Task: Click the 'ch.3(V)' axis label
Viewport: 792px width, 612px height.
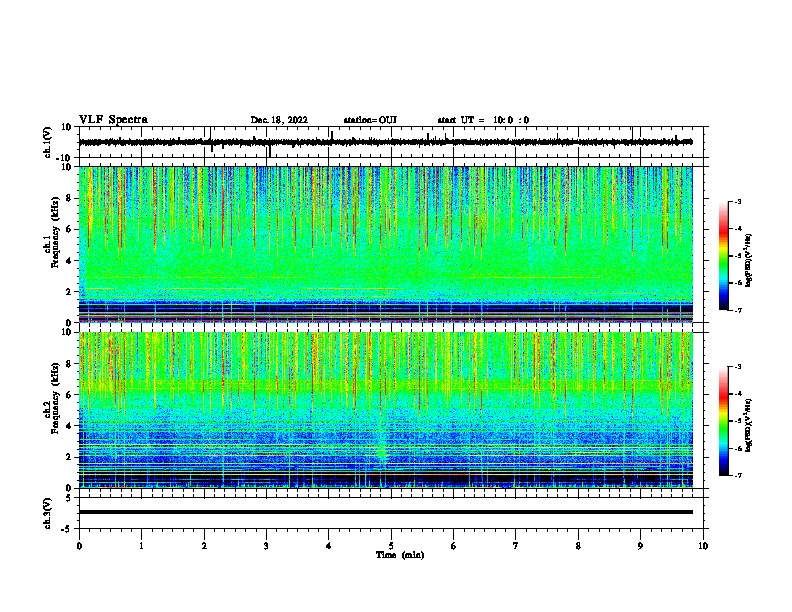Action: tap(48, 513)
